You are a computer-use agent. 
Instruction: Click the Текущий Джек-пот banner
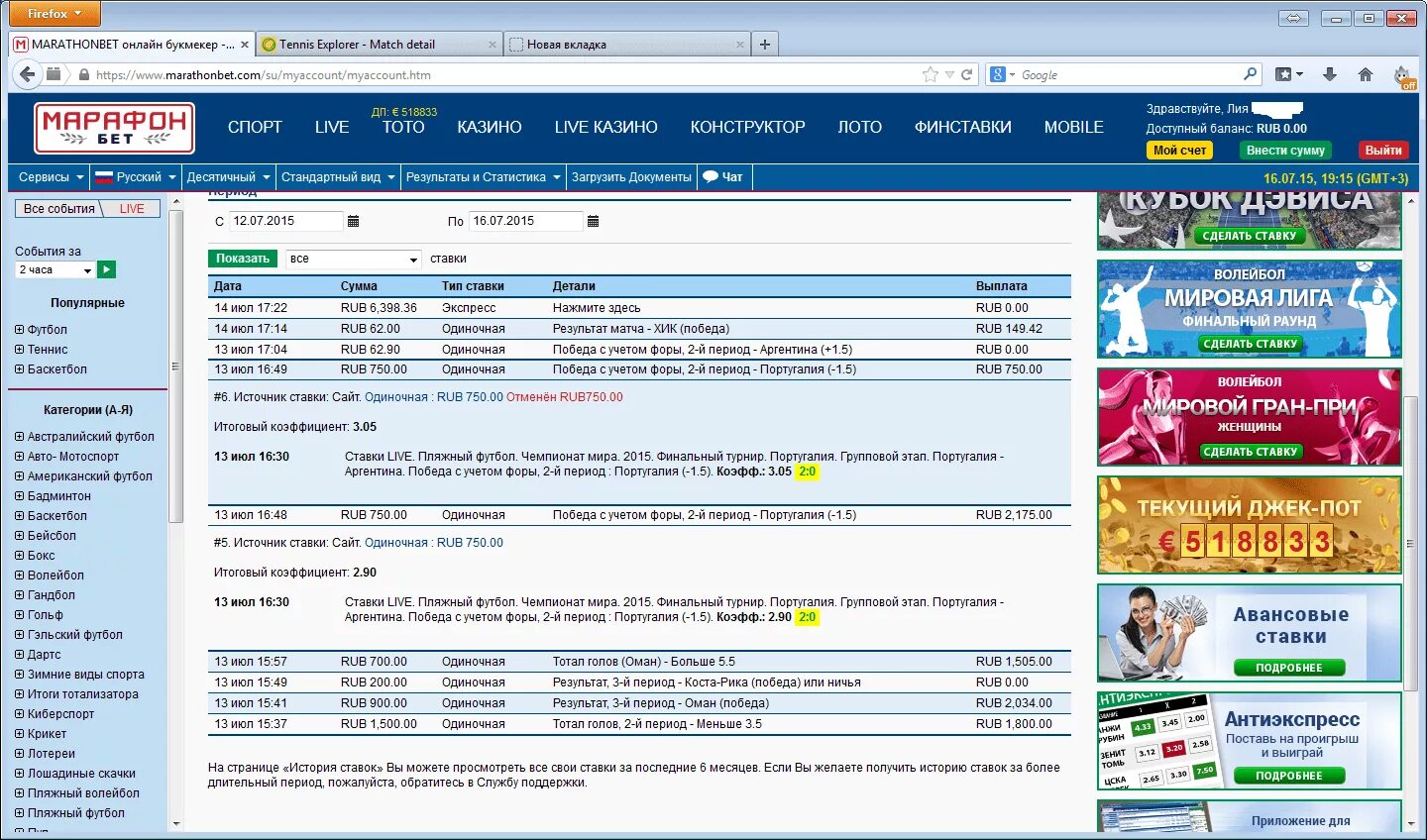pos(1249,525)
